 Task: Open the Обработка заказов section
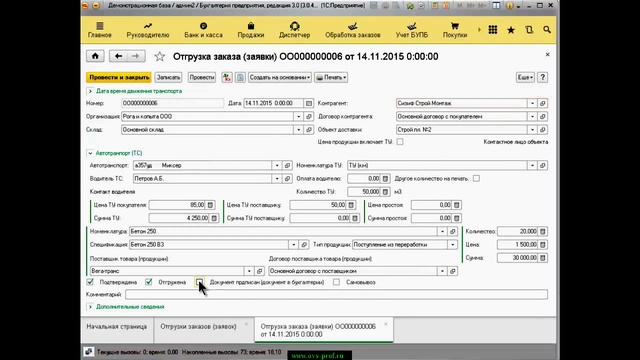coord(353,30)
